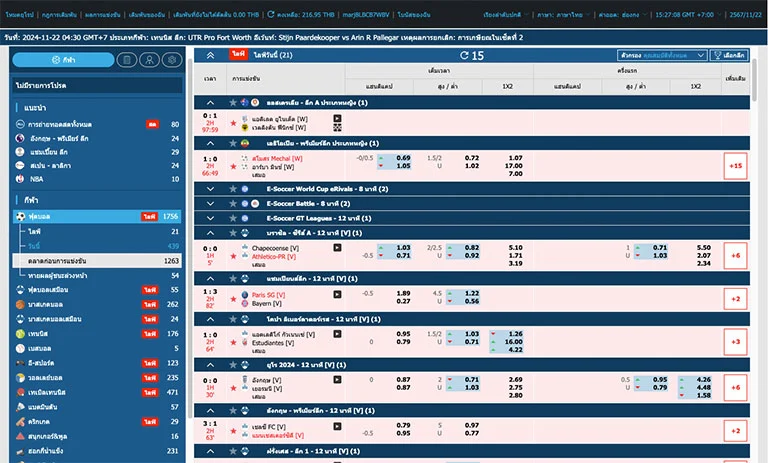Collapse all leagues with double chevron icon

[210, 56]
